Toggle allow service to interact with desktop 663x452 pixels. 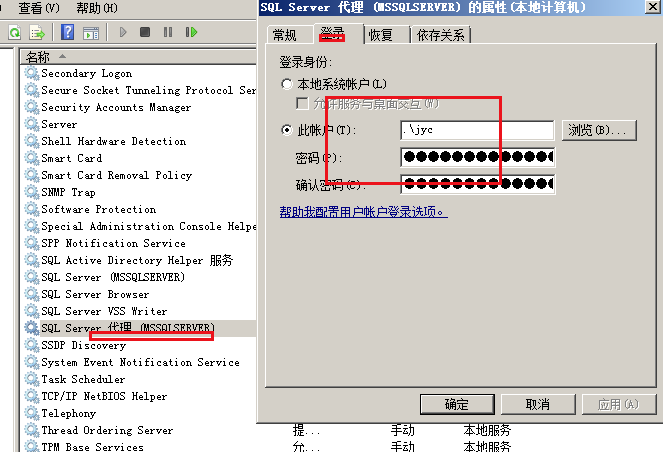302,103
